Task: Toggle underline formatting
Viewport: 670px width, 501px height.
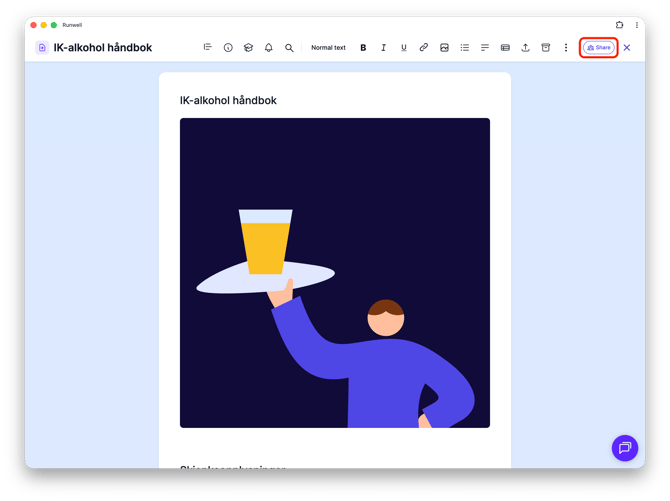Action: (404, 47)
